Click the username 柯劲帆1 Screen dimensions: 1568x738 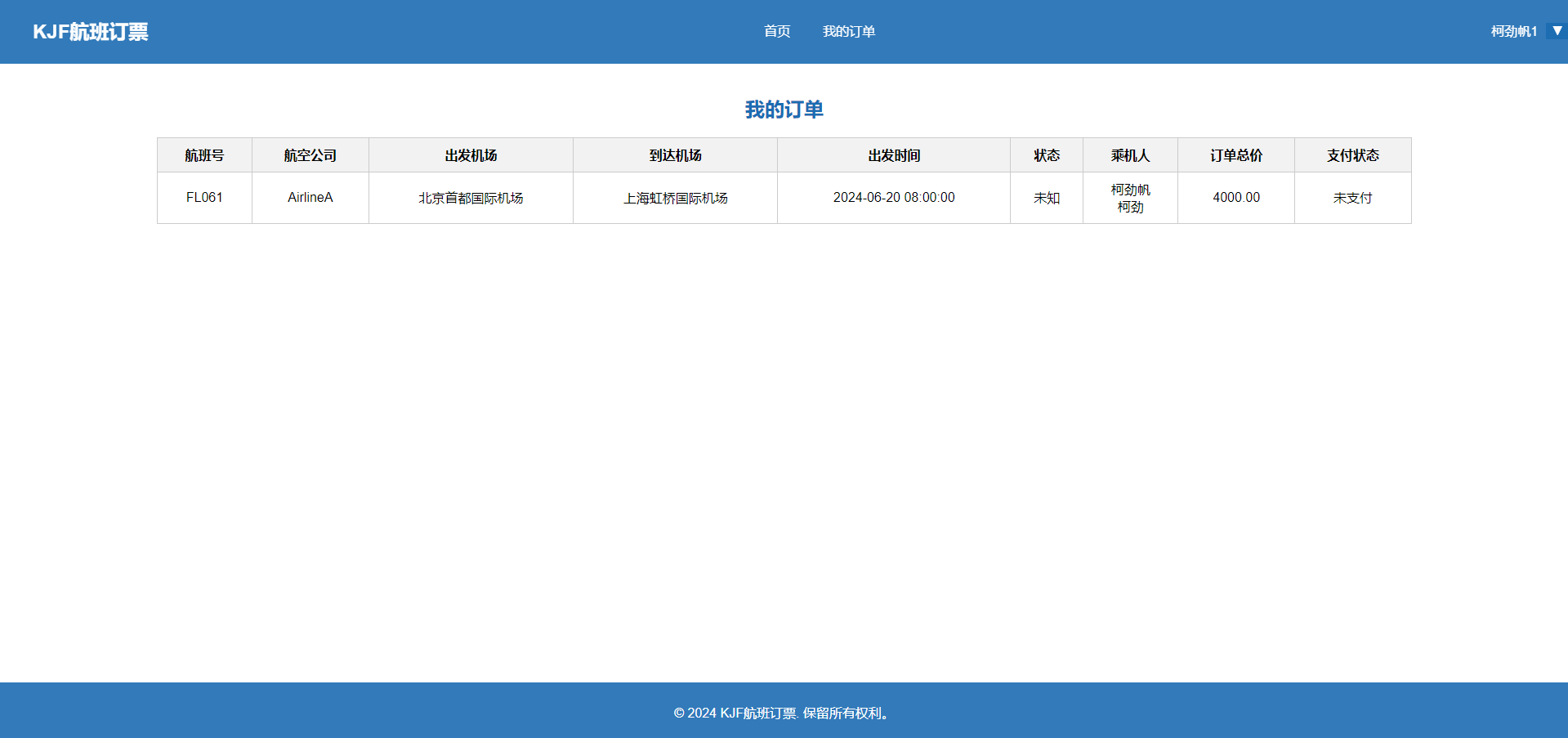(1513, 32)
